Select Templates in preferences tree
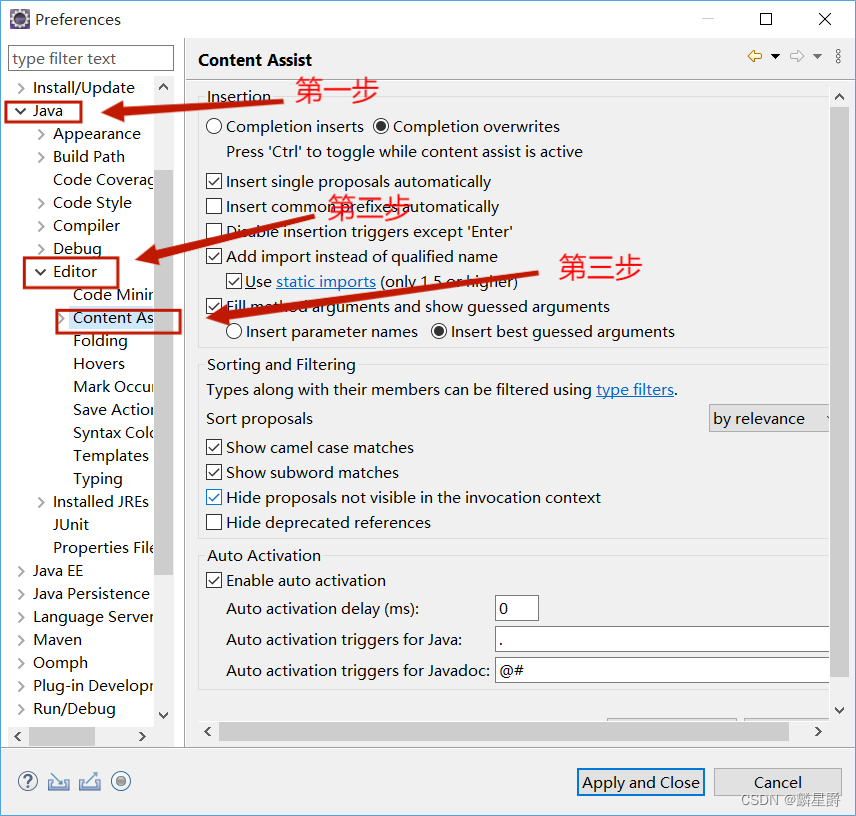This screenshot has width=856, height=816. [111, 455]
